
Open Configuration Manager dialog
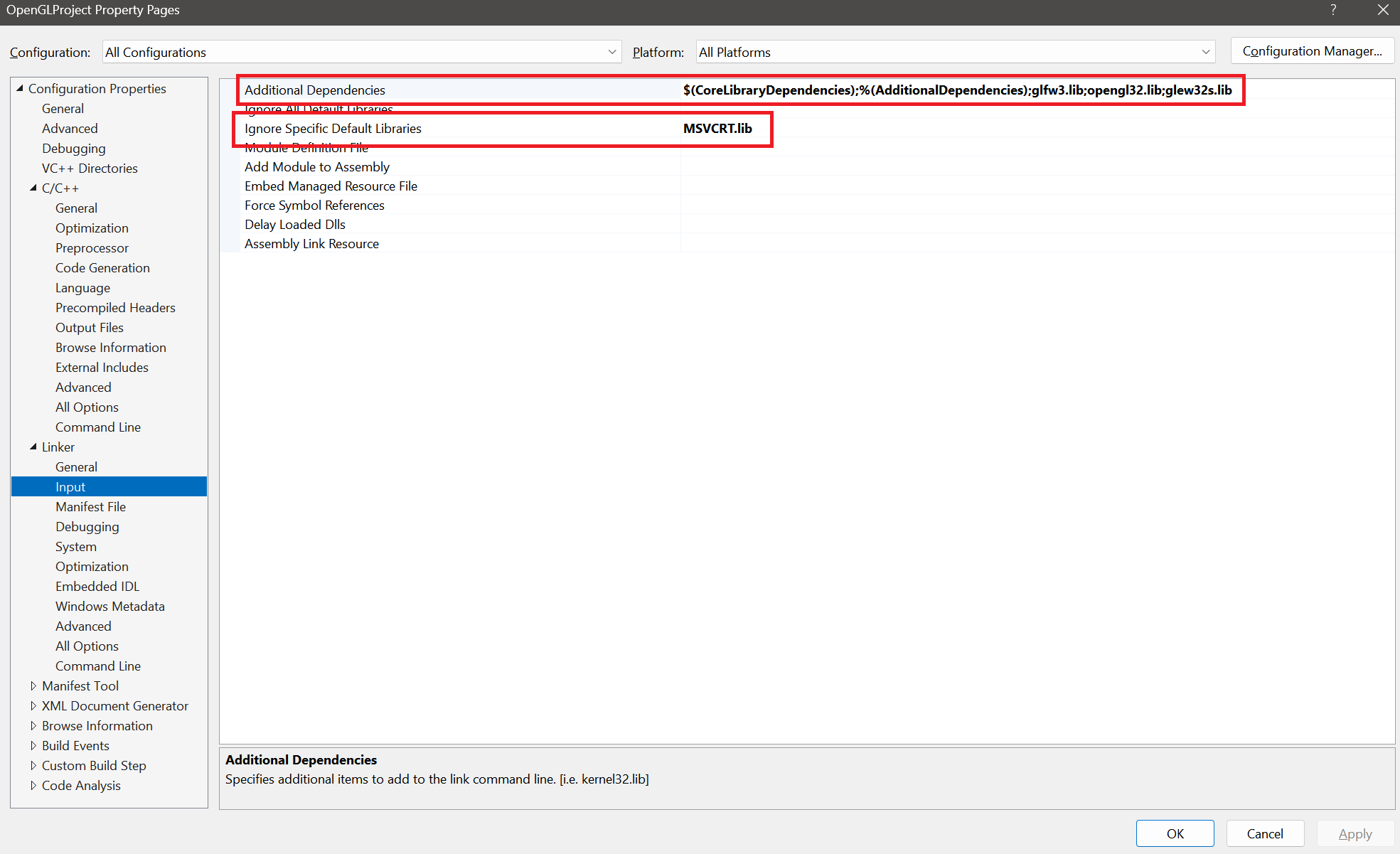point(1312,51)
